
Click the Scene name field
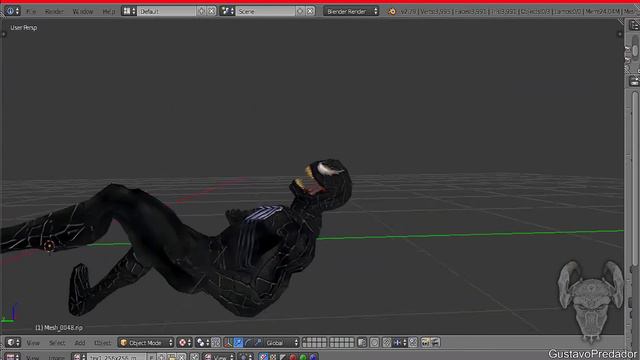click(x=265, y=11)
